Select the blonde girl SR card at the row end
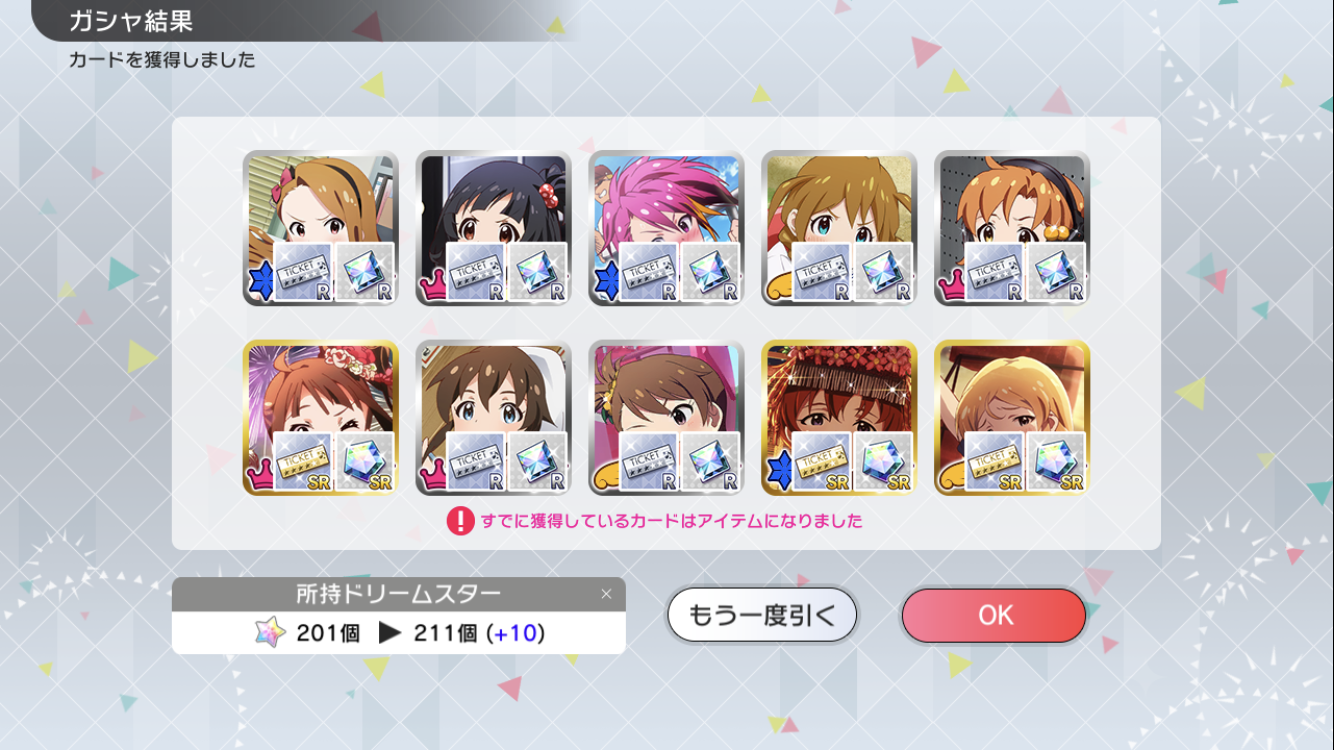Viewport: 1334px width, 750px height. tap(1012, 417)
